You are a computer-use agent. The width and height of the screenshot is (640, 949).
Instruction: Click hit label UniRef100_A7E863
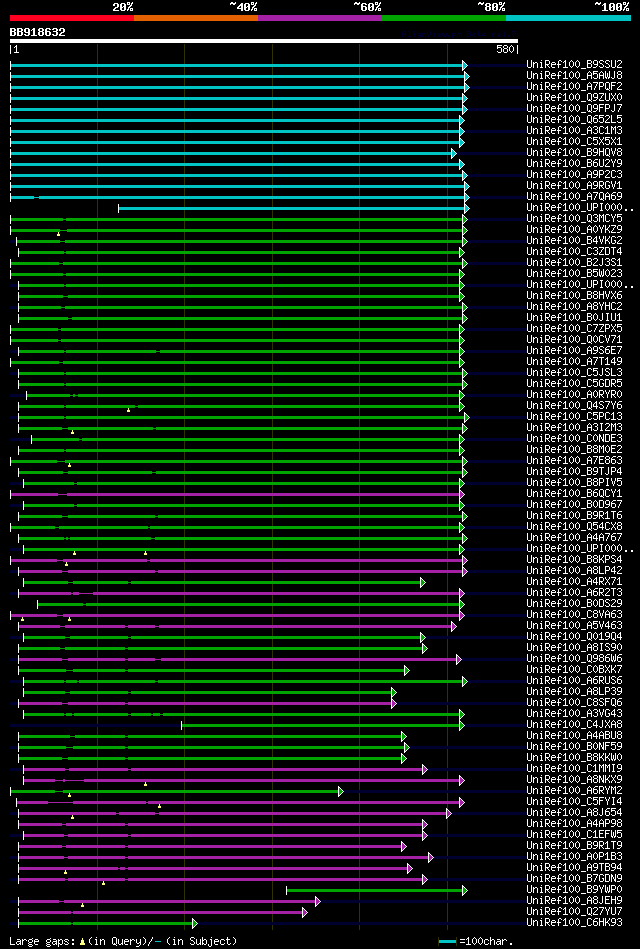click(574, 461)
